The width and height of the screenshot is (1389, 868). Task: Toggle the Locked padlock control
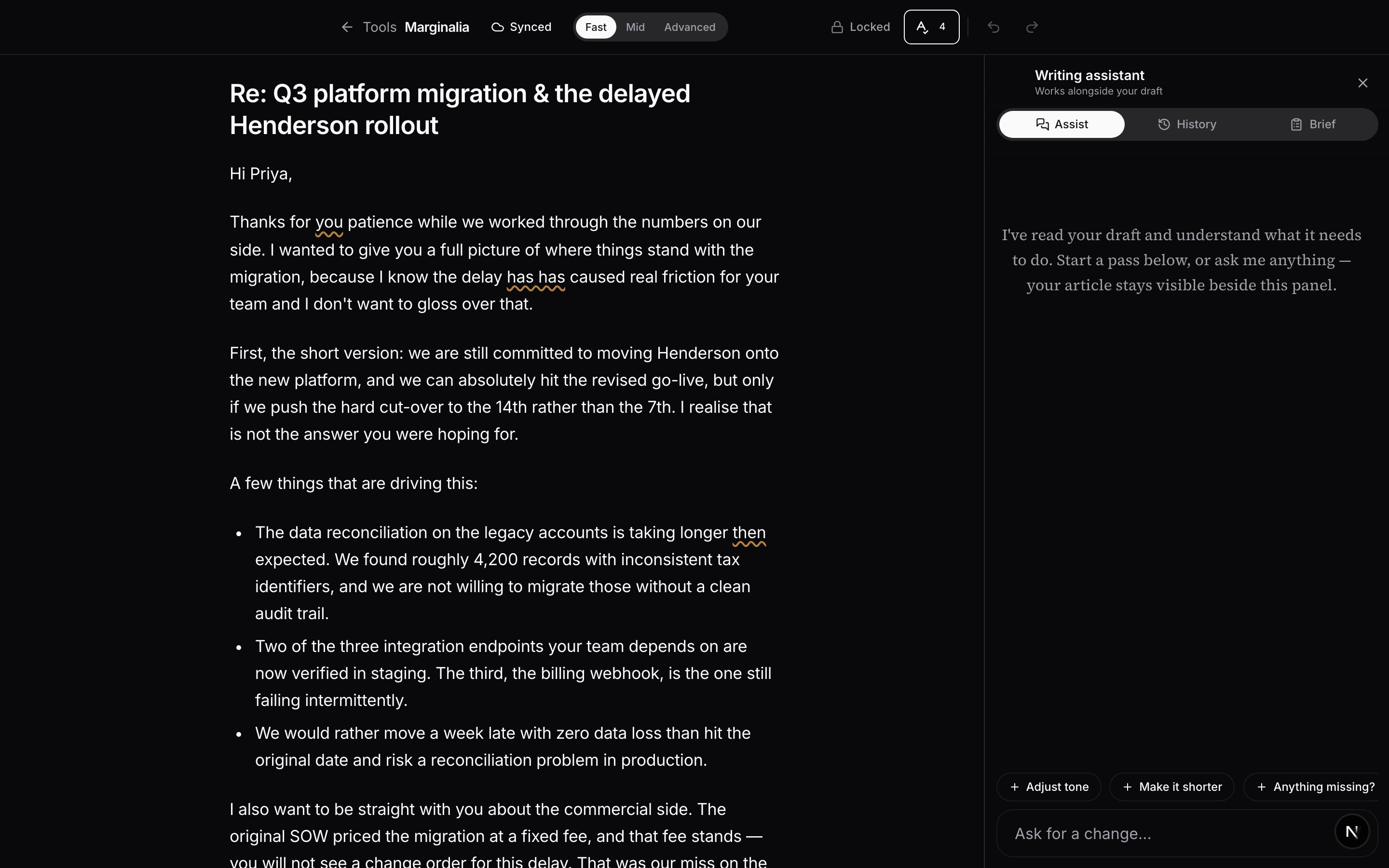click(860, 27)
